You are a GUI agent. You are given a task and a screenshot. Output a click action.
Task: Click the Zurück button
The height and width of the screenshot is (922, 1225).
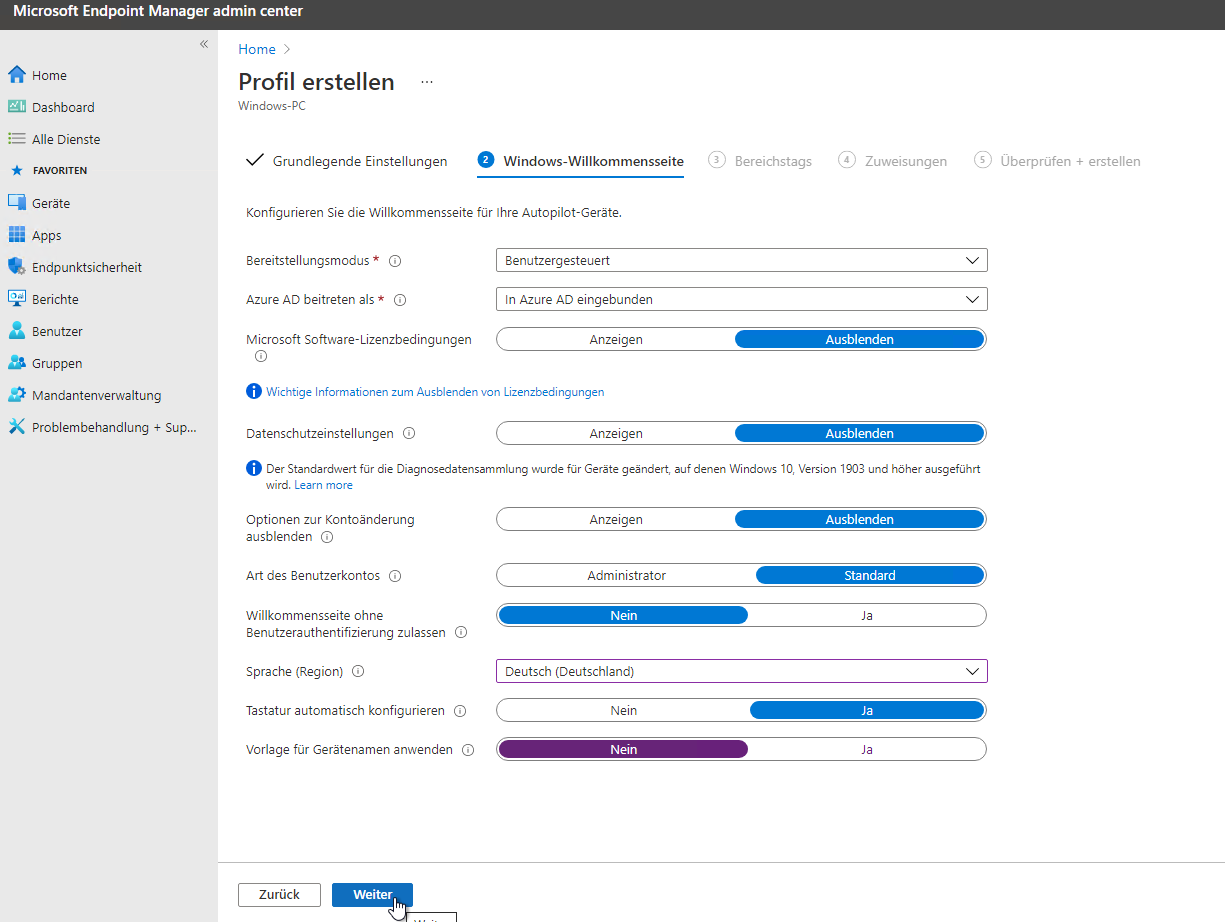coord(279,895)
